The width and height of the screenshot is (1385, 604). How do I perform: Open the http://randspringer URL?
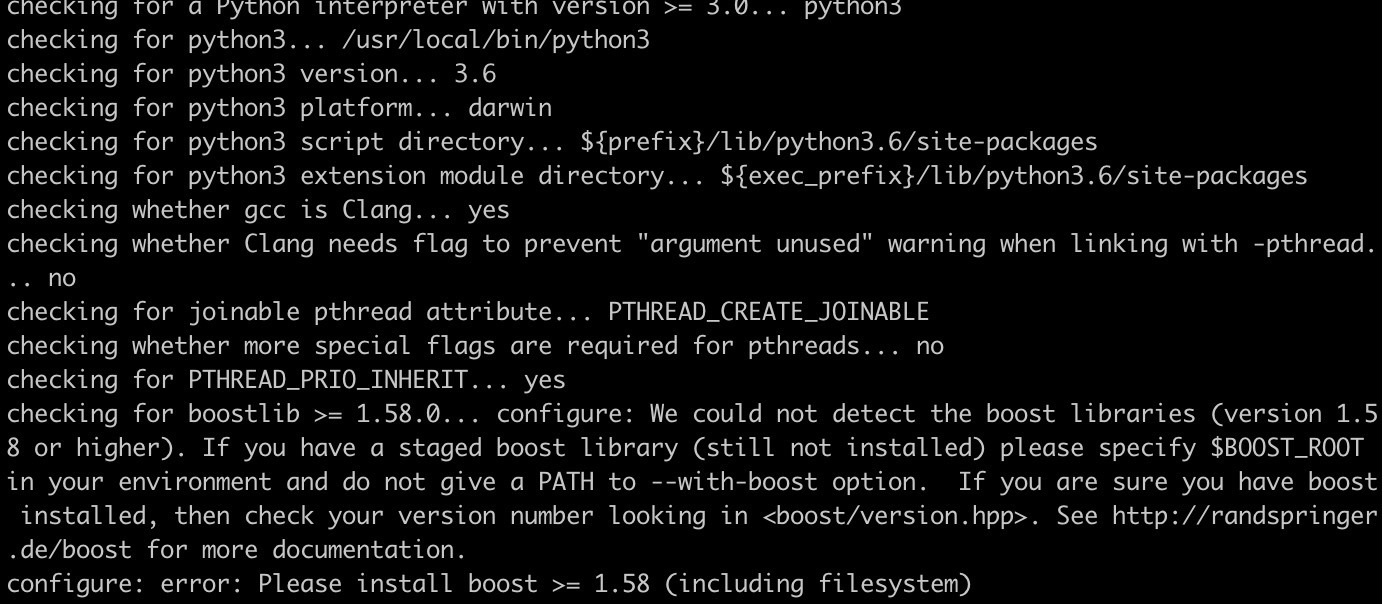pyautogui.click(x=1244, y=516)
